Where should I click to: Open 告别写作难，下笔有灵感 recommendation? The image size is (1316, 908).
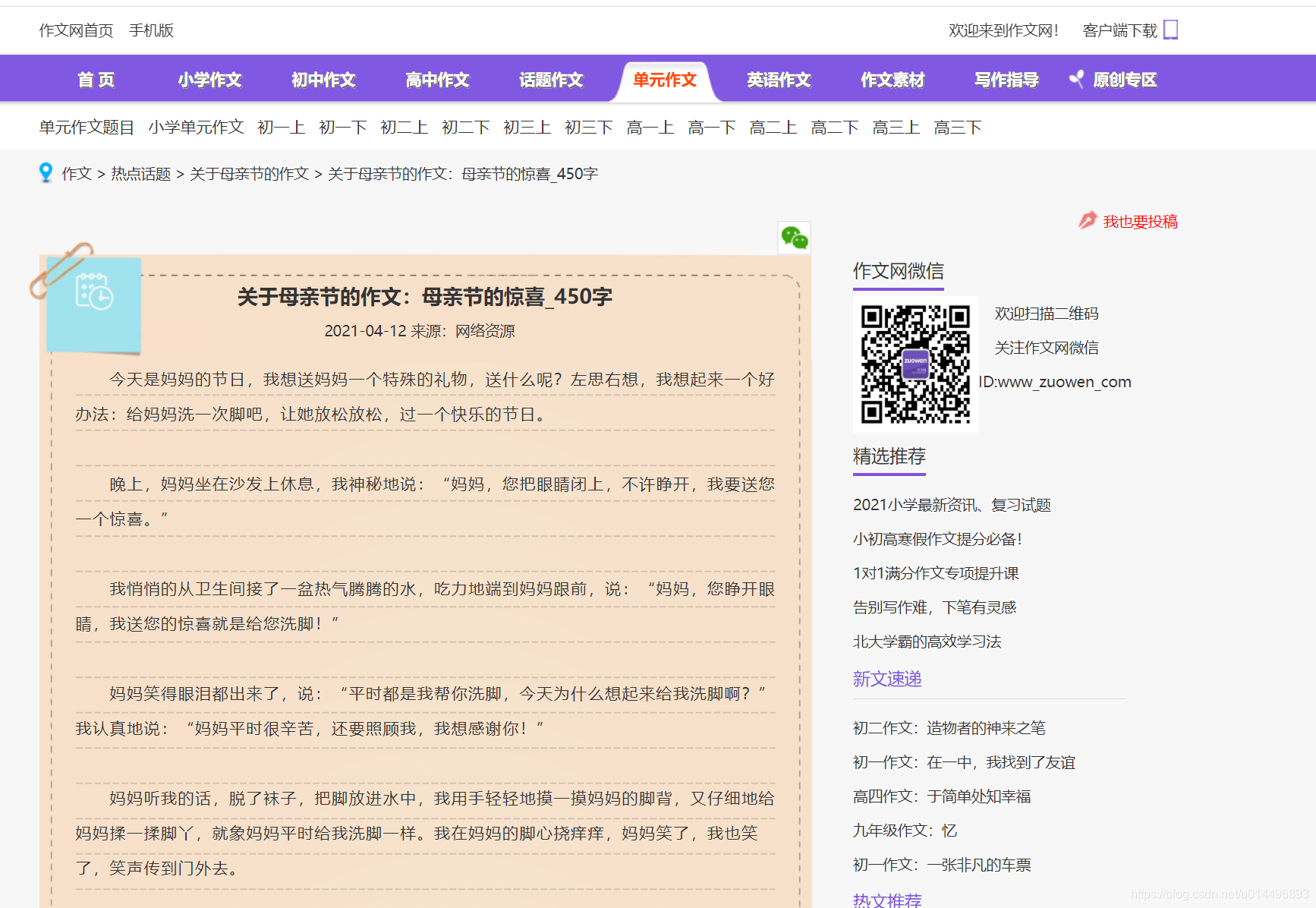[934, 607]
